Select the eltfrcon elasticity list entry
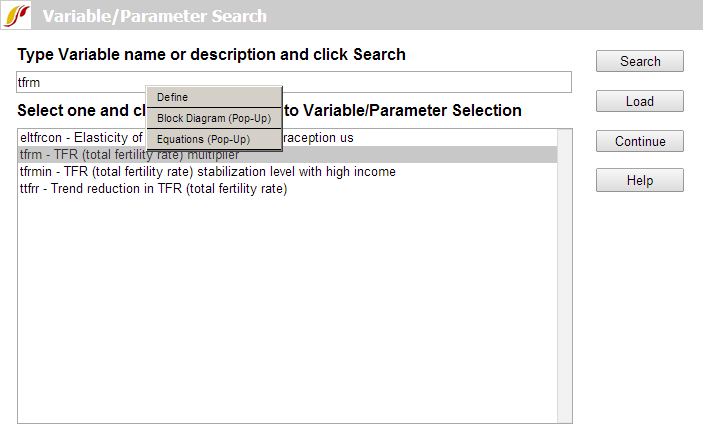Image resolution: width=703 pixels, height=434 pixels. (x=80, y=137)
